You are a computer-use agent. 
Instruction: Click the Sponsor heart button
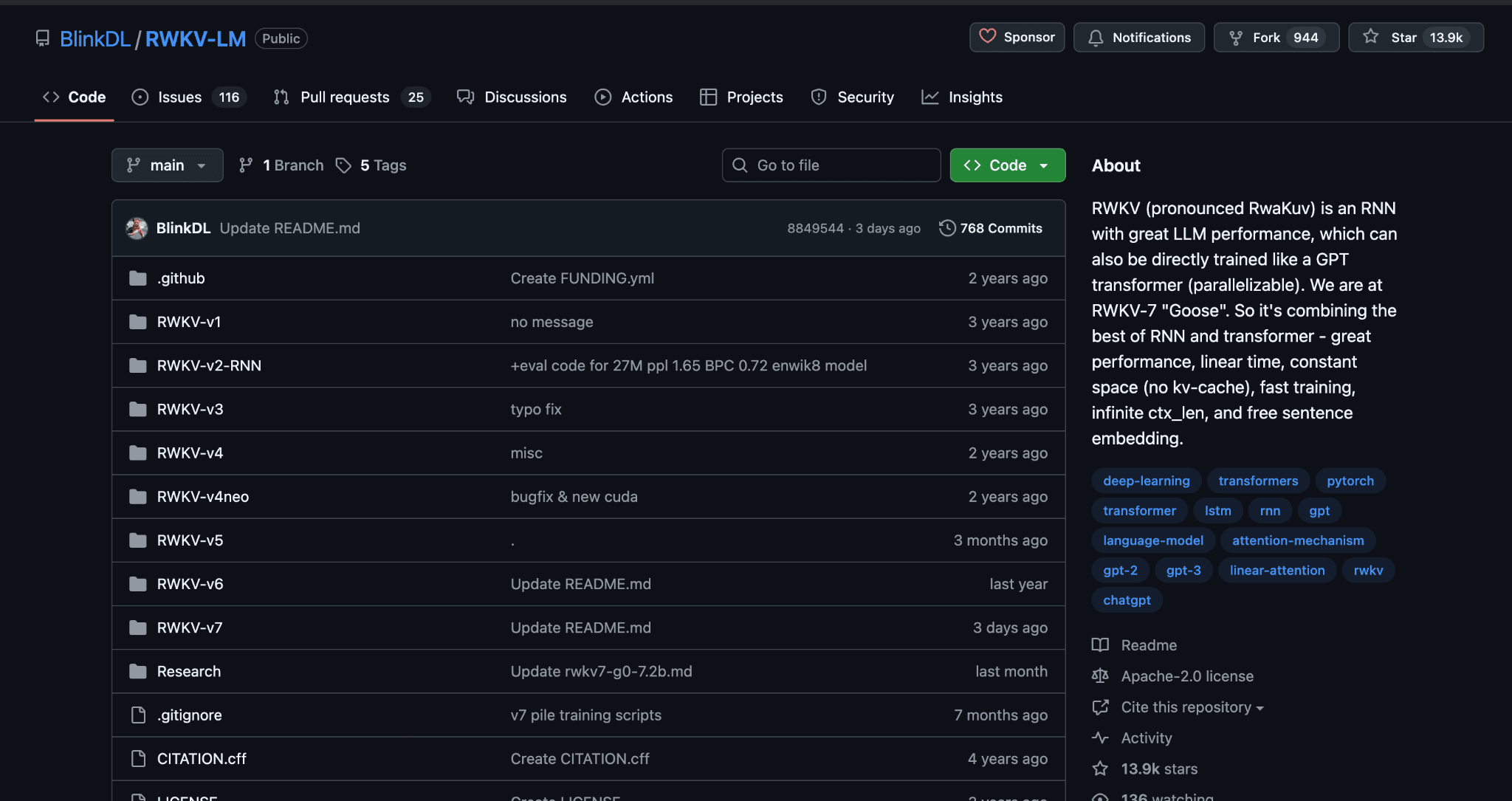pos(1017,37)
